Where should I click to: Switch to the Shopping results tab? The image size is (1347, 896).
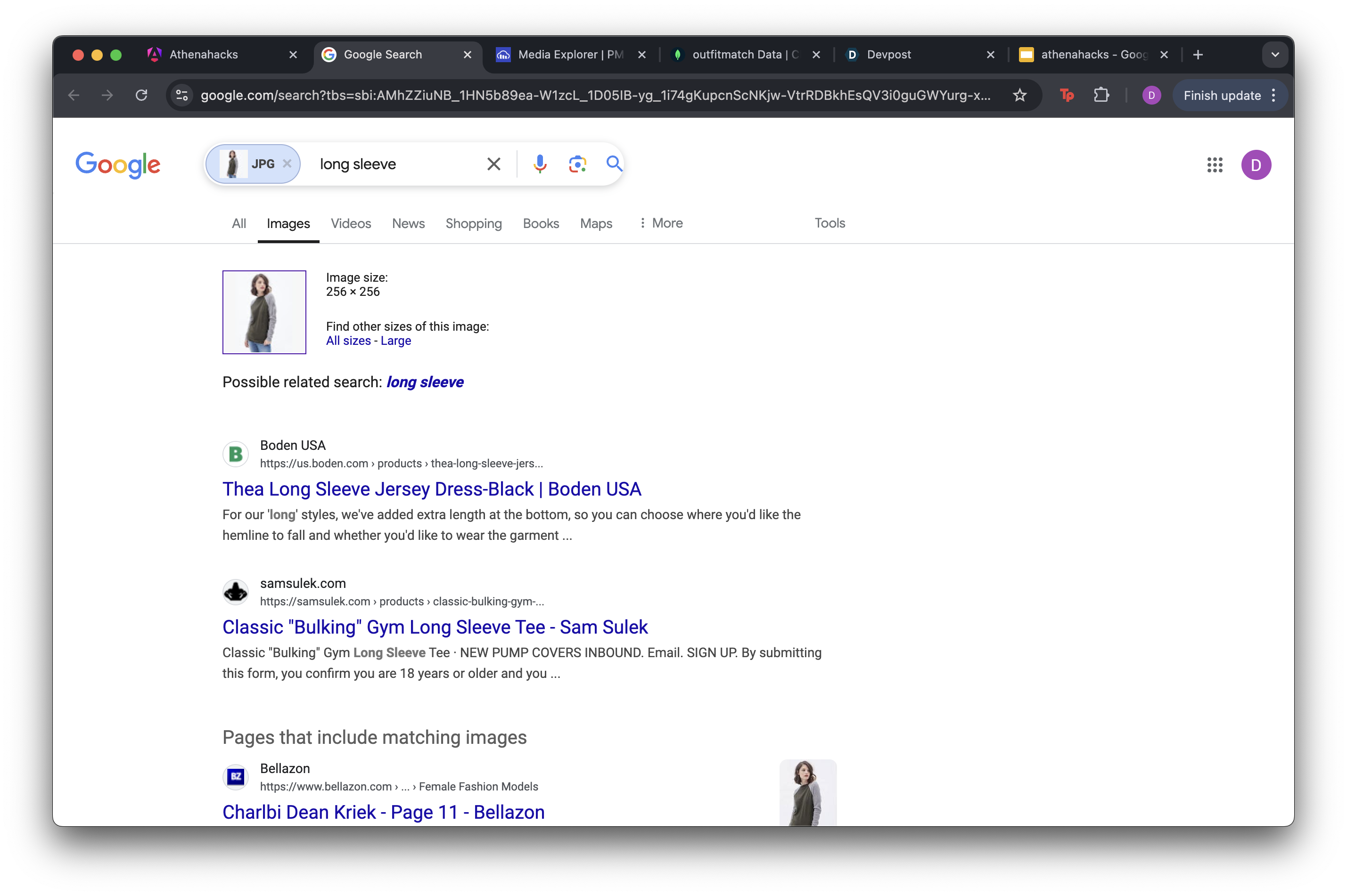[473, 223]
